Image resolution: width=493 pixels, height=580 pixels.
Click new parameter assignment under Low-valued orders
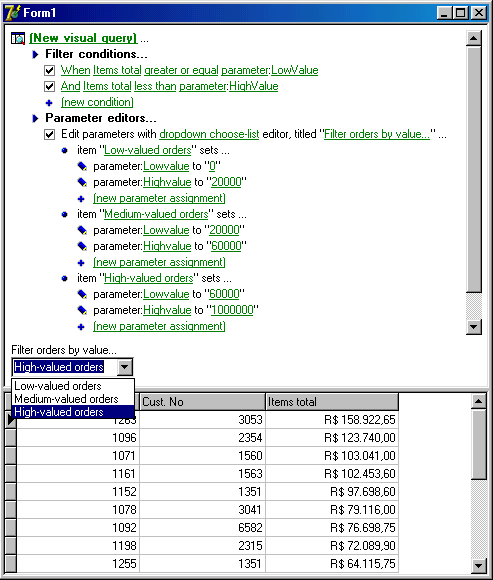pos(159,198)
